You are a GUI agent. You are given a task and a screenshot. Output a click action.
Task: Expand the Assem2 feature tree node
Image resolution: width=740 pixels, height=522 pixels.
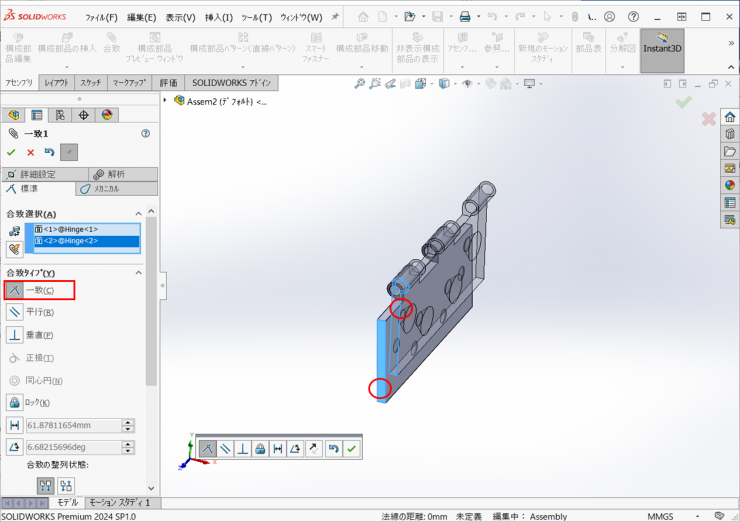(x=166, y=100)
